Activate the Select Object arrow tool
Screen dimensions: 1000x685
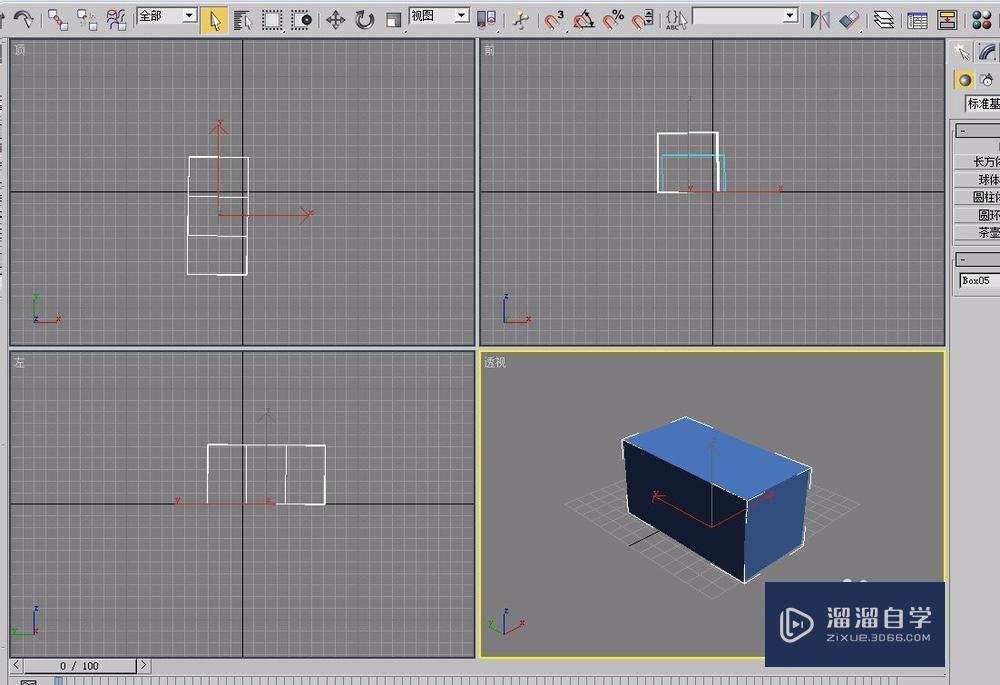coord(213,19)
